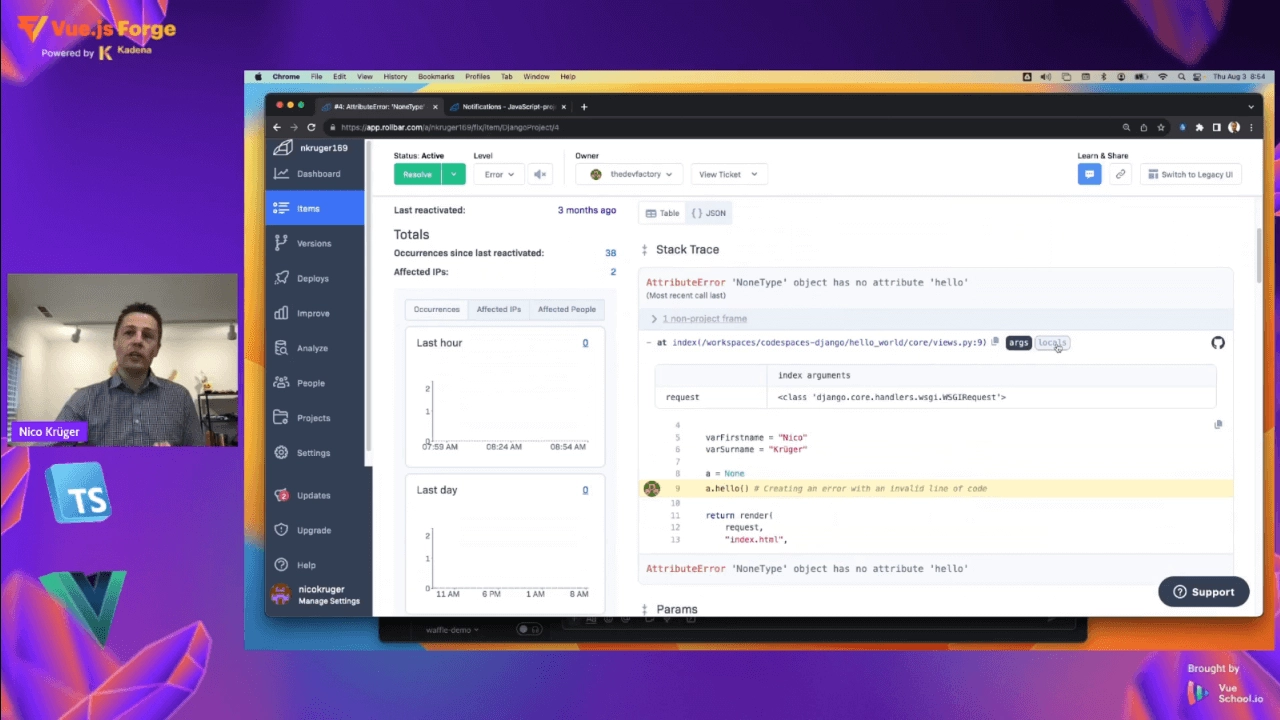Switch the stack trace view to JSON
The height and width of the screenshot is (720, 1280).
point(709,213)
